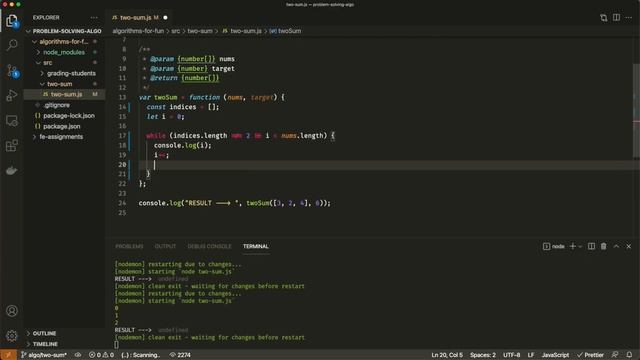This screenshot has width=640, height=360.
Task: Change indentation via Spaces: 2
Action: click(x=482, y=355)
